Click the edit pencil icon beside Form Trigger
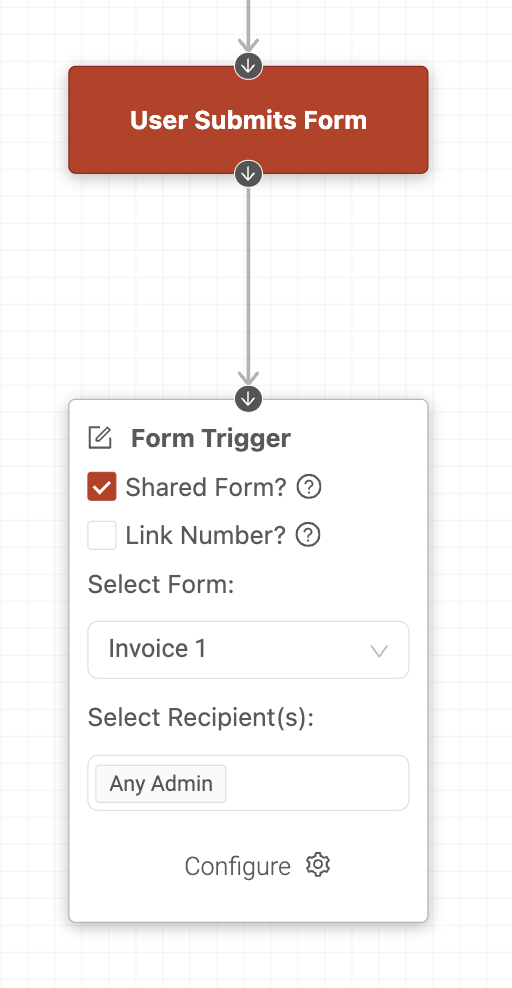The height and width of the screenshot is (988, 512). pos(100,438)
